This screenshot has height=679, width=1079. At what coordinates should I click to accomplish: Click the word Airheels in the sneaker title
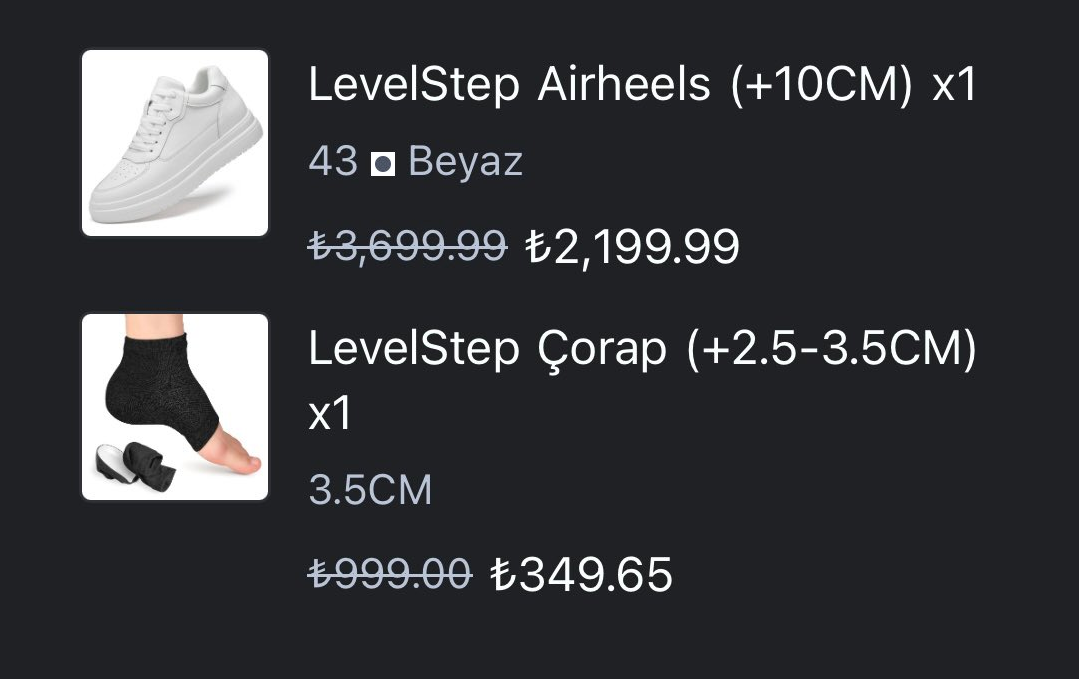[x=623, y=85]
